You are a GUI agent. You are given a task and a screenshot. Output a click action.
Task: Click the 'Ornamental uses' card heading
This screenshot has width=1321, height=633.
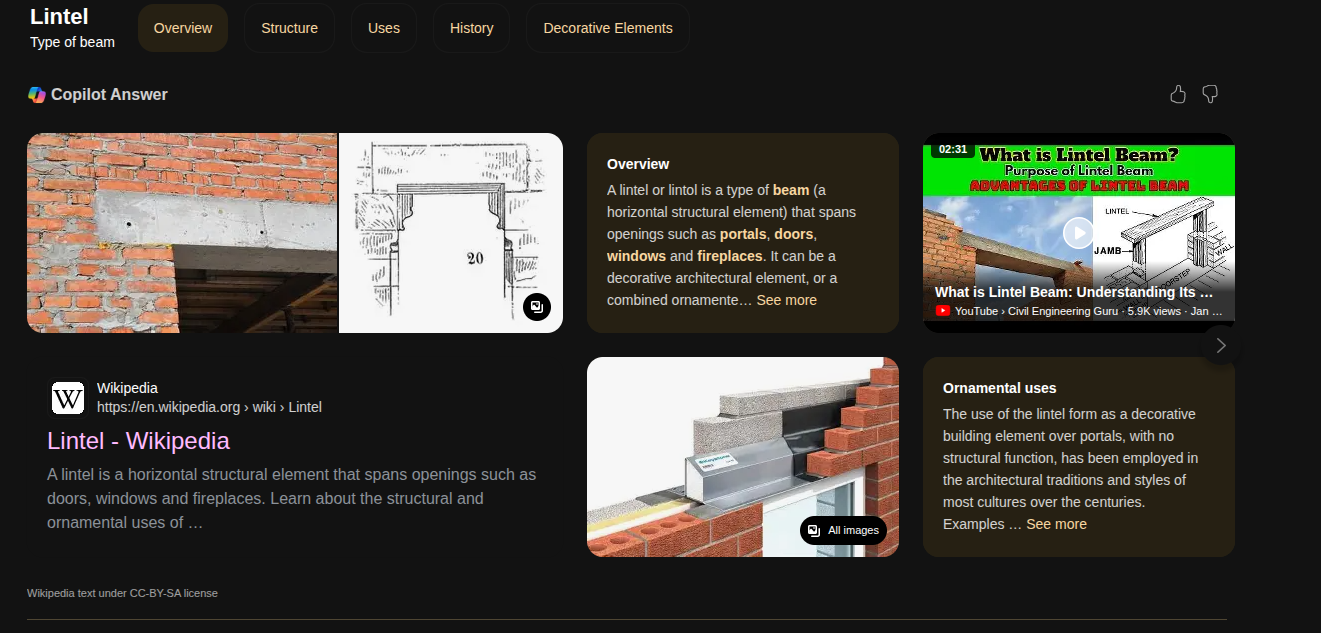tap(1000, 388)
